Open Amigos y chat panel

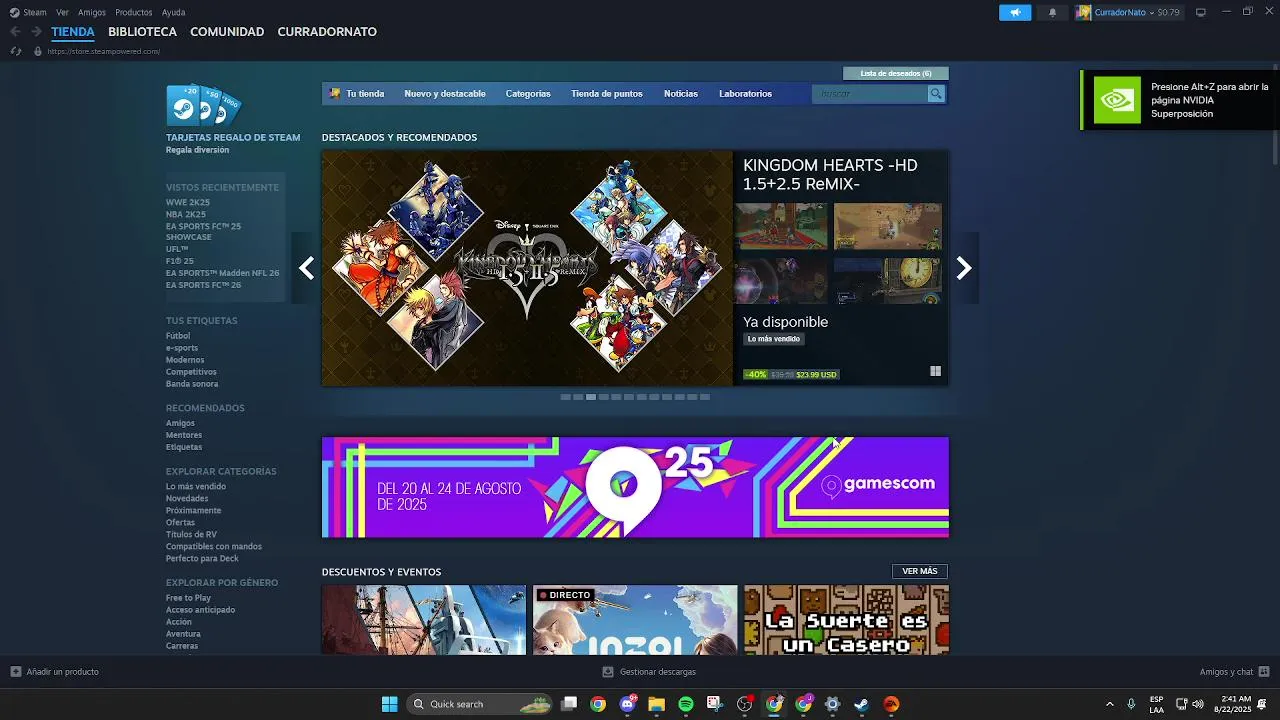tap(1233, 672)
